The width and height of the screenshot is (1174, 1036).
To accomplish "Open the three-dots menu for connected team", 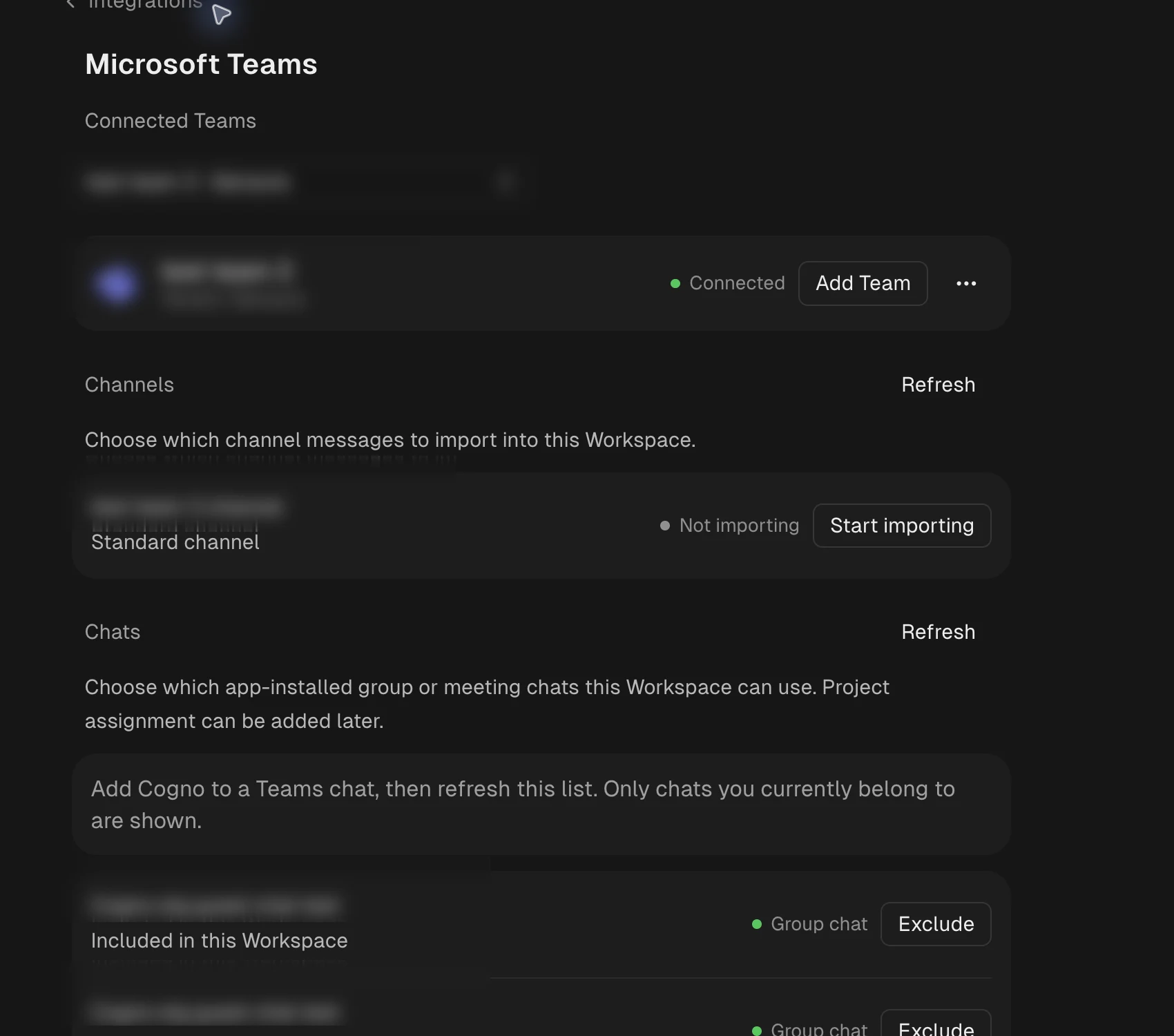I will click(966, 283).
